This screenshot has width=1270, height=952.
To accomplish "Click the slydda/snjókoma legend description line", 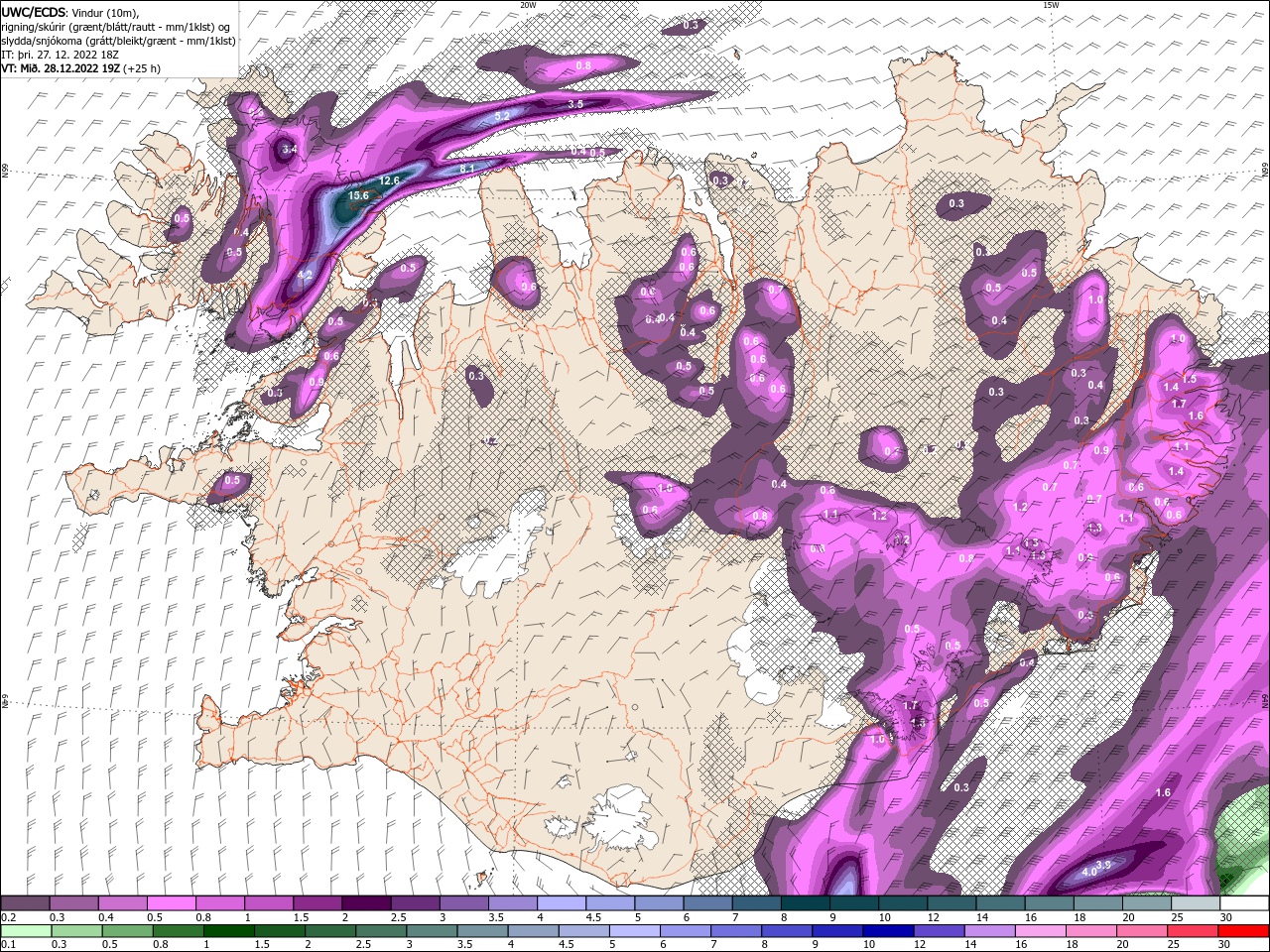I will tap(118, 41).
